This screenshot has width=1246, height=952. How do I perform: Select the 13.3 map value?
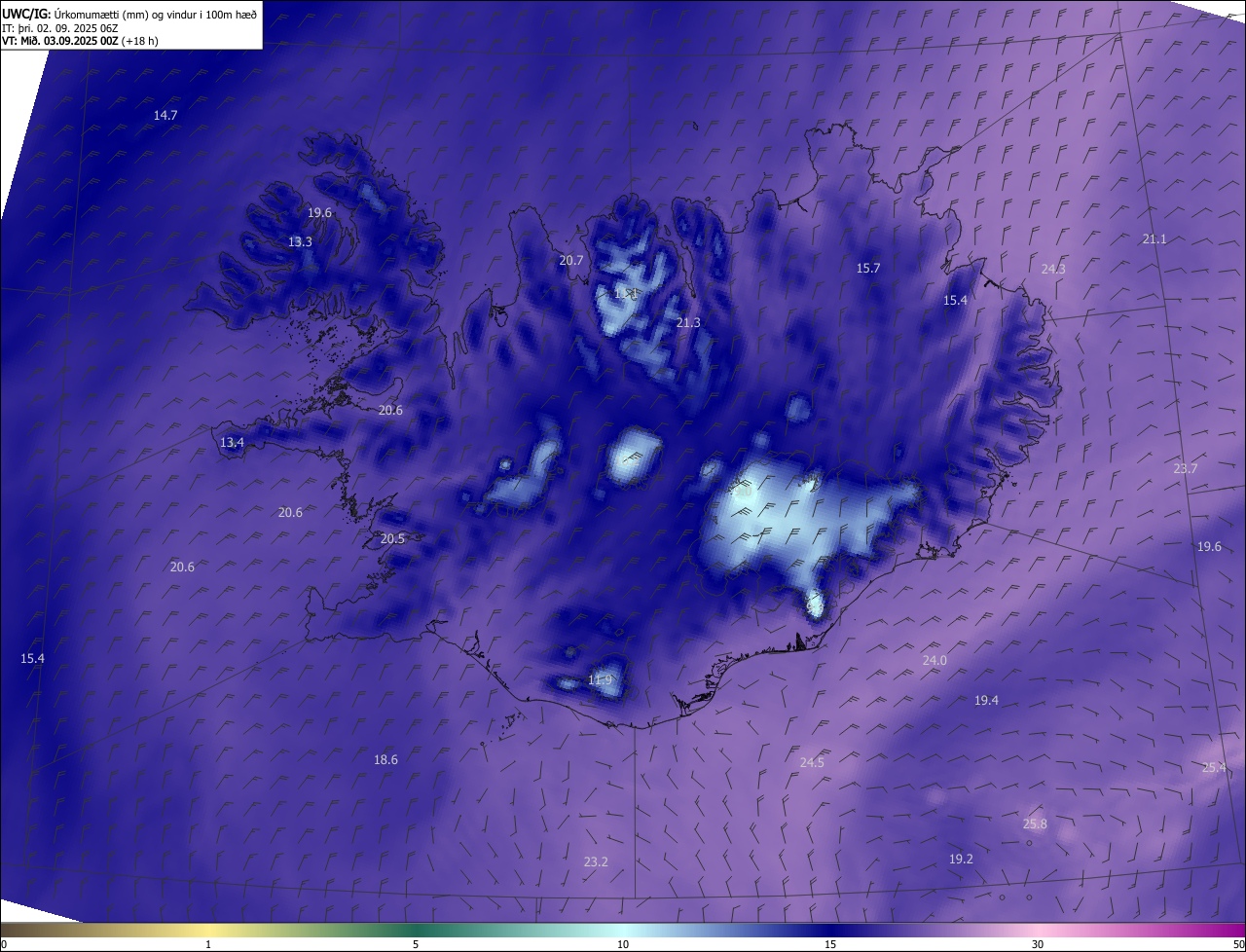(x=300, y=241)
